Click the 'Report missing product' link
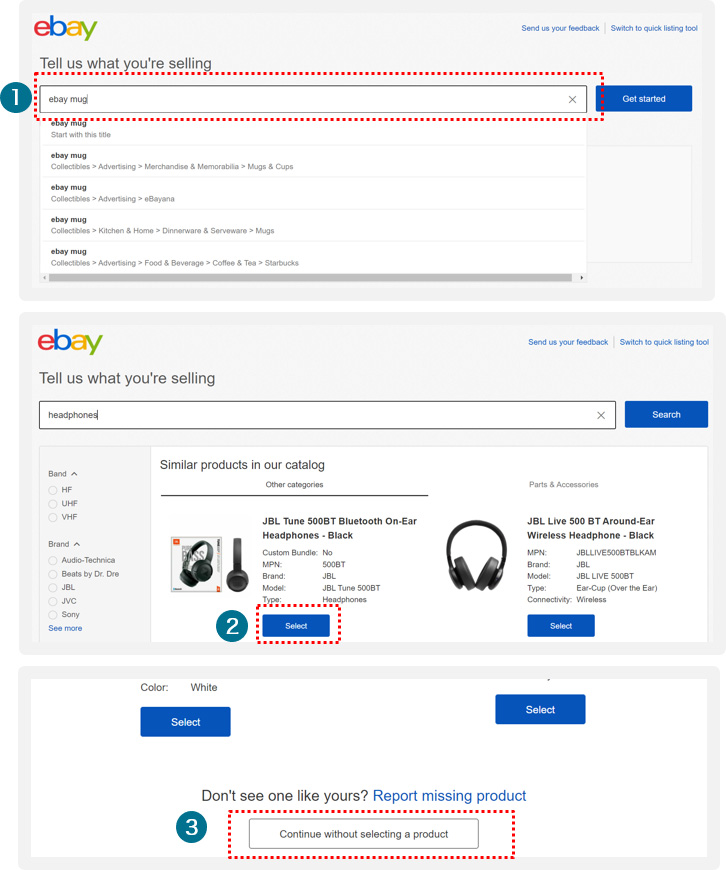The image size is (726, 870). [x=449, y=796]
